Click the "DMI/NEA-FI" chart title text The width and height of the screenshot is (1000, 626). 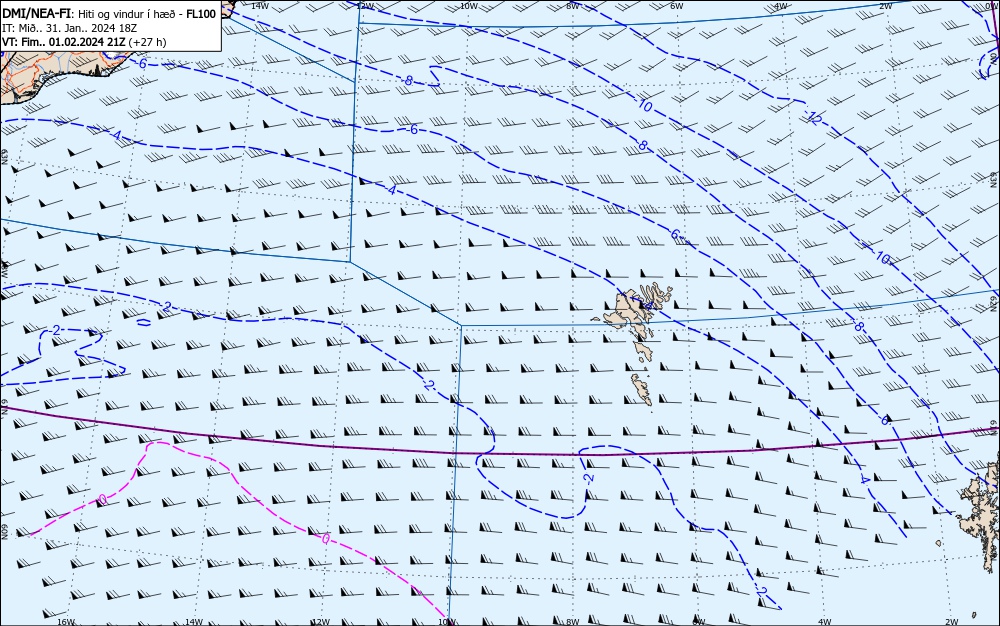35,13
